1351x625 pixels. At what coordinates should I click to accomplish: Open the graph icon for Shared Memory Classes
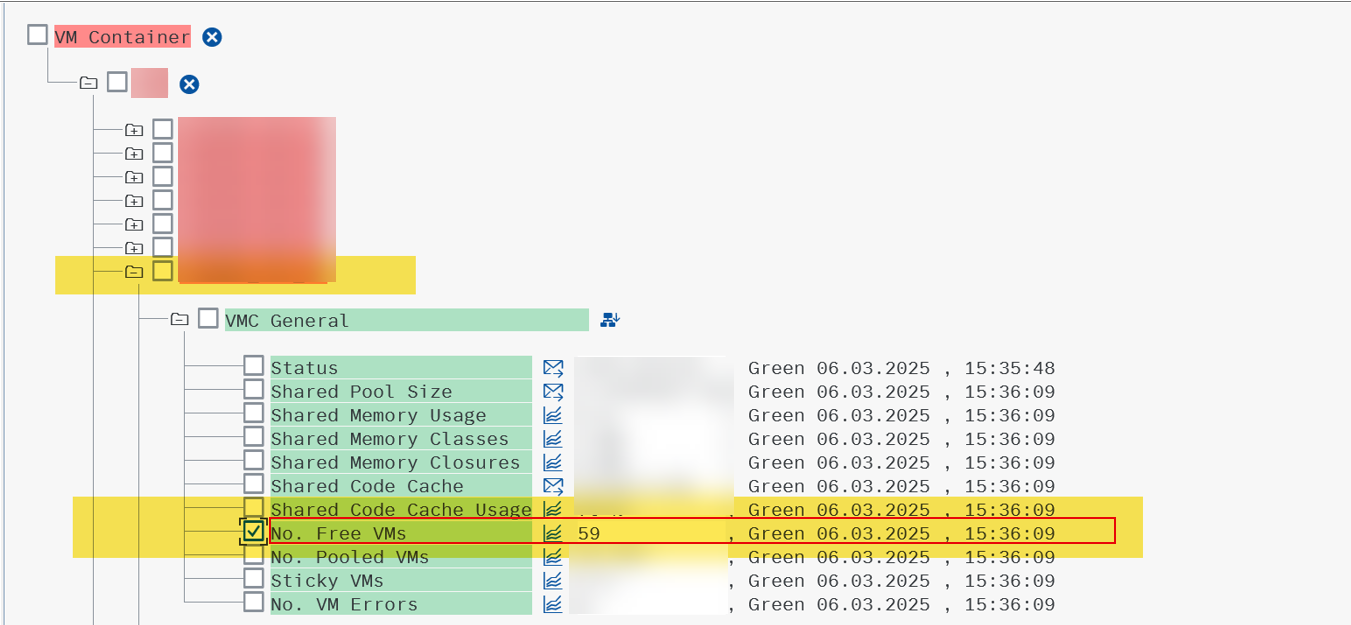[x=553, y=438]
